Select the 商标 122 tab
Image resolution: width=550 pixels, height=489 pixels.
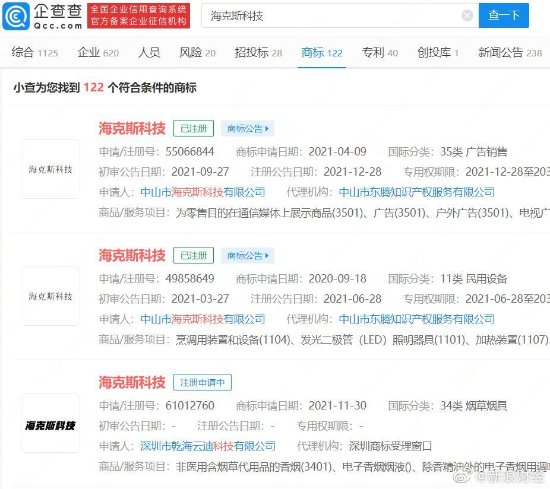pos(322,53)
